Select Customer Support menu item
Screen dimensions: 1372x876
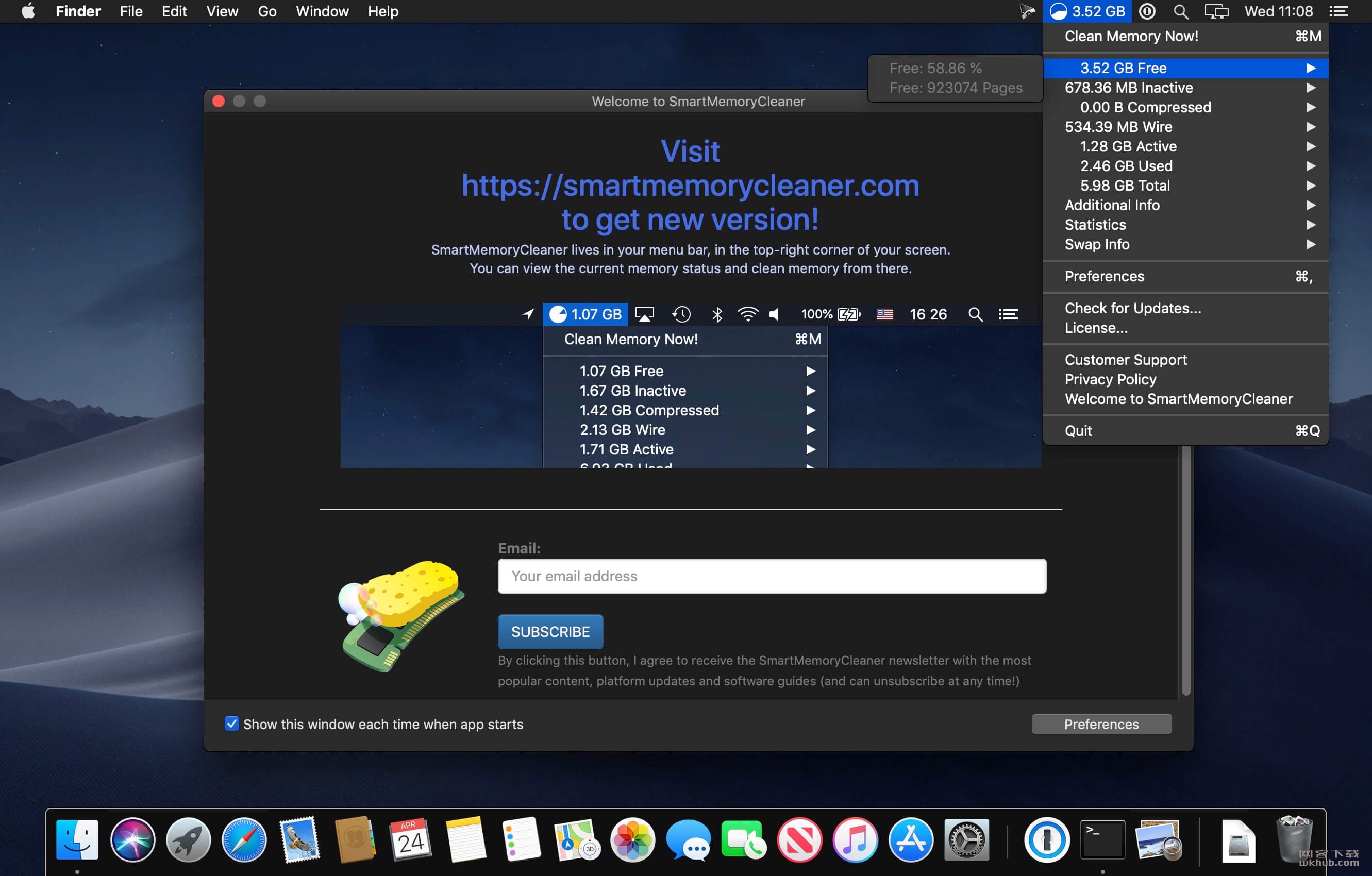coord(1186,359)
